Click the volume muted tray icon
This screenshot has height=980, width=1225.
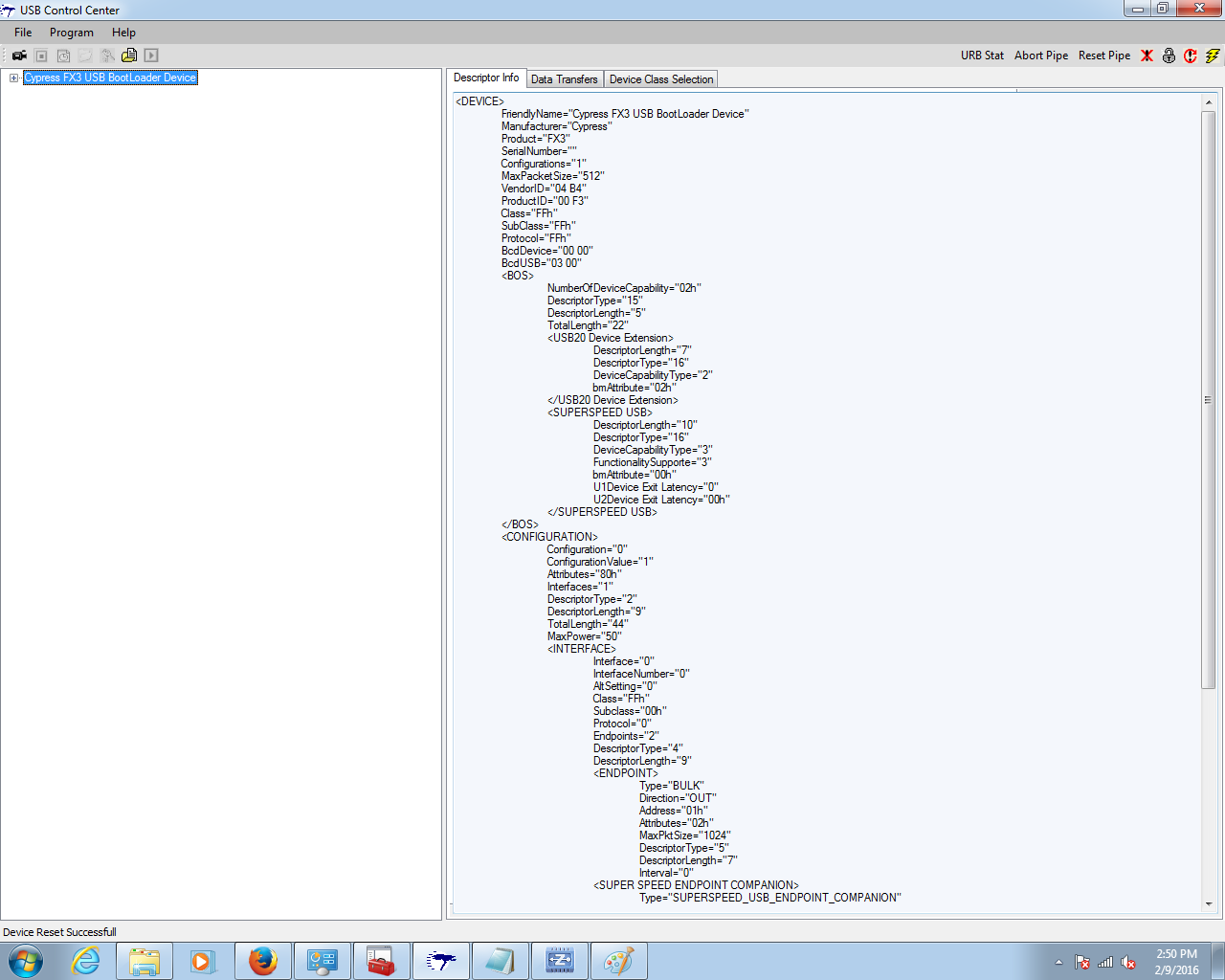click(1128, 962)
